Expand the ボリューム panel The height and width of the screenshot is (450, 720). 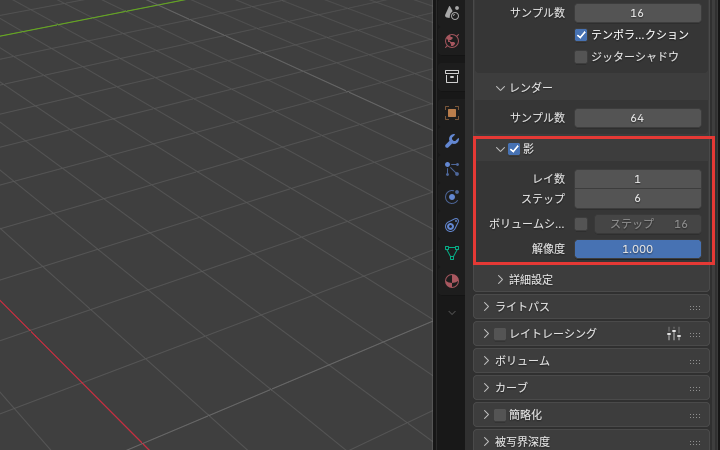click(486, 361)
